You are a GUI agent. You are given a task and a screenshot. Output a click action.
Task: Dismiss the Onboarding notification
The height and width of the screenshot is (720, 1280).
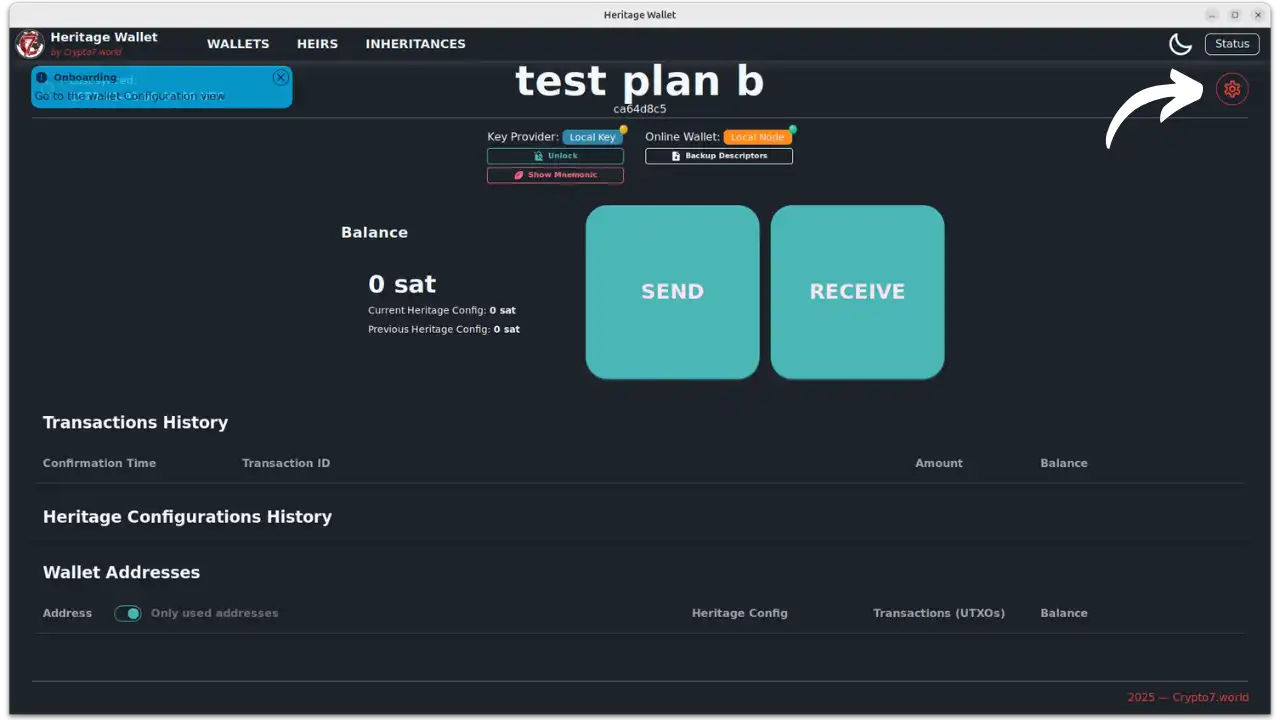(x=280, y=77)
